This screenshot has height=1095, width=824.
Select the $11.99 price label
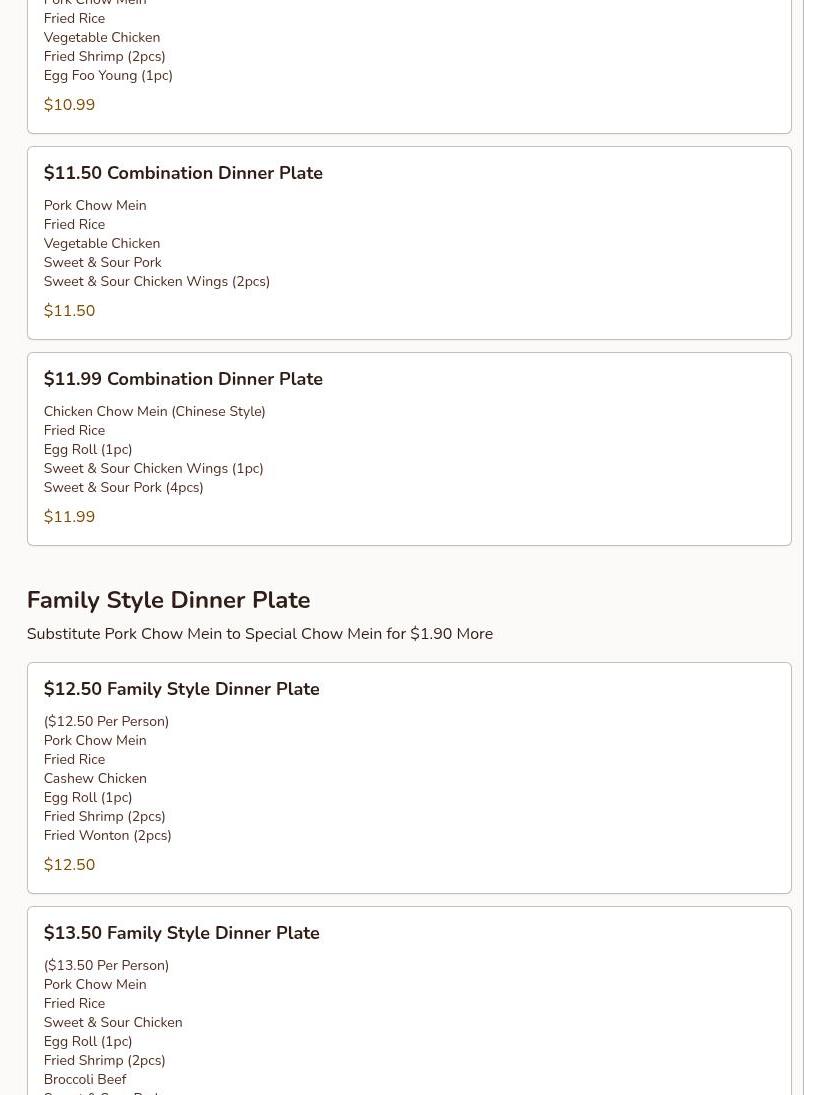(x=69, y=517)
